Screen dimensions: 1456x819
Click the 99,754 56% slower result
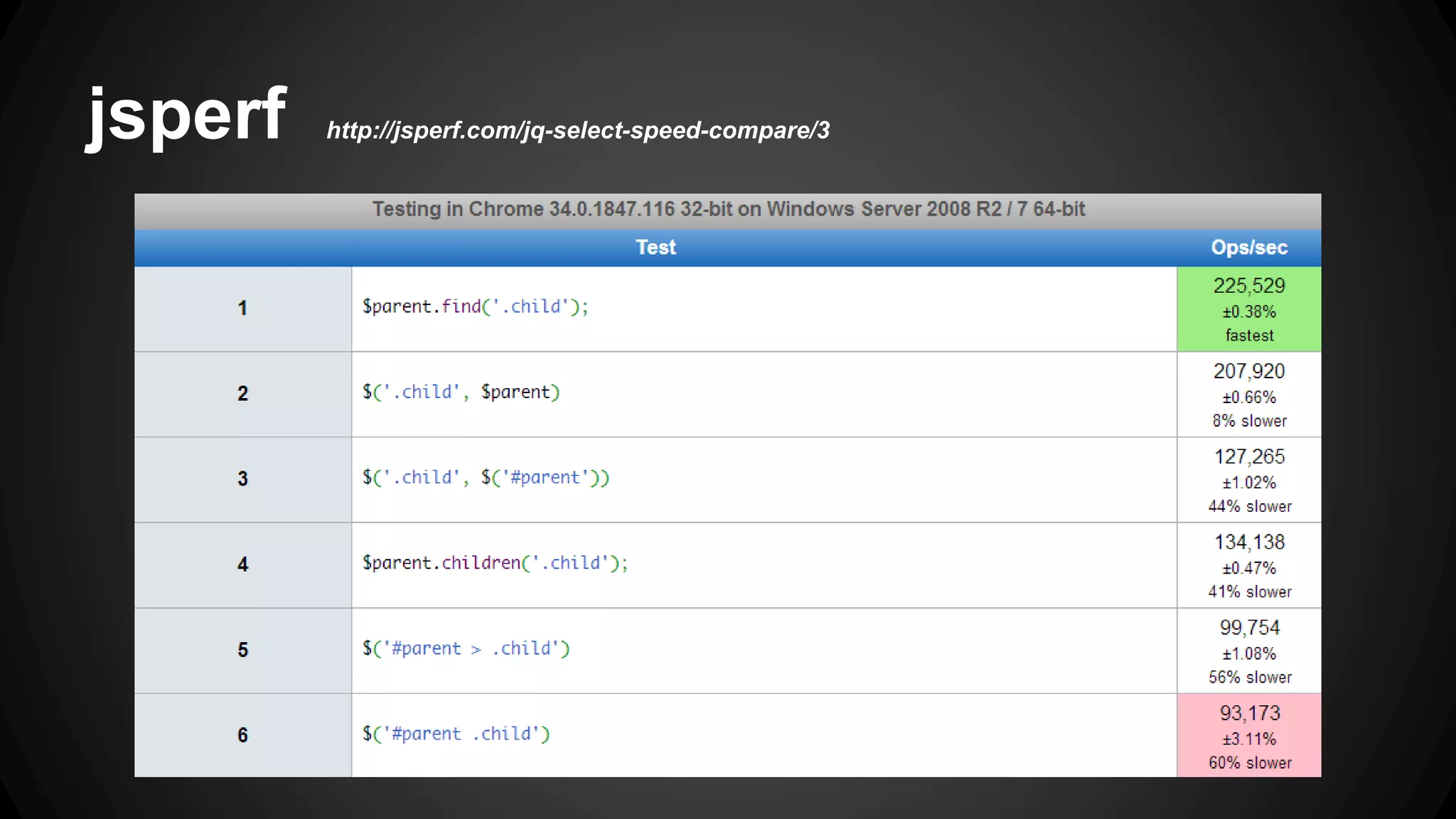pos(1249,651)
